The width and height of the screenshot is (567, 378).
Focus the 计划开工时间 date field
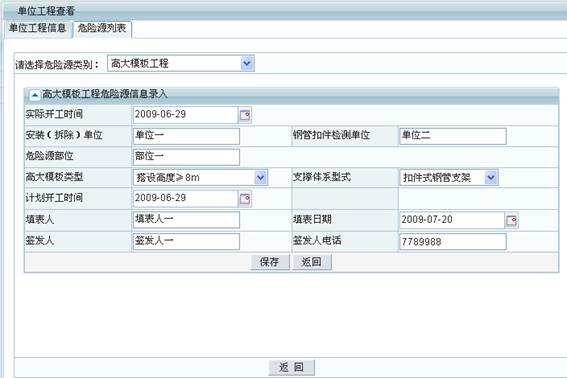[x=186, y=198]
